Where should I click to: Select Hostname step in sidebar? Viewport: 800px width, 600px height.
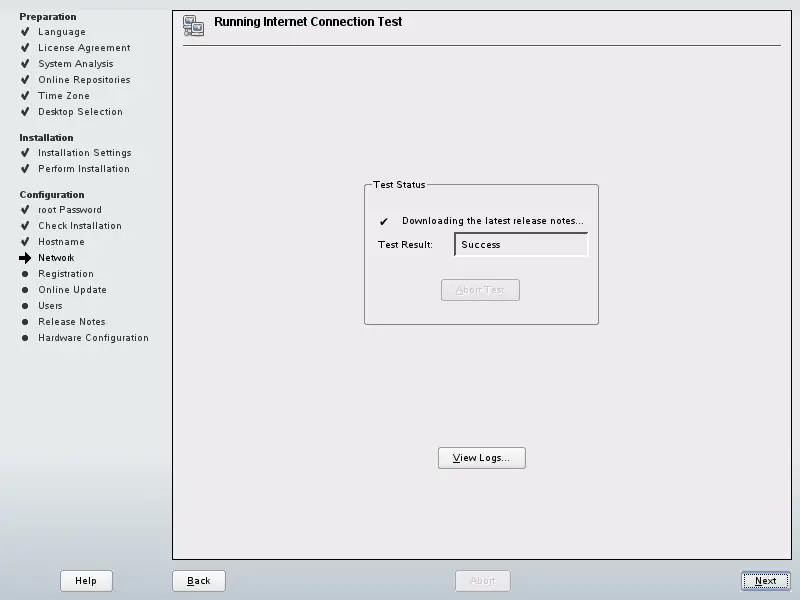[x=61, y=242]
